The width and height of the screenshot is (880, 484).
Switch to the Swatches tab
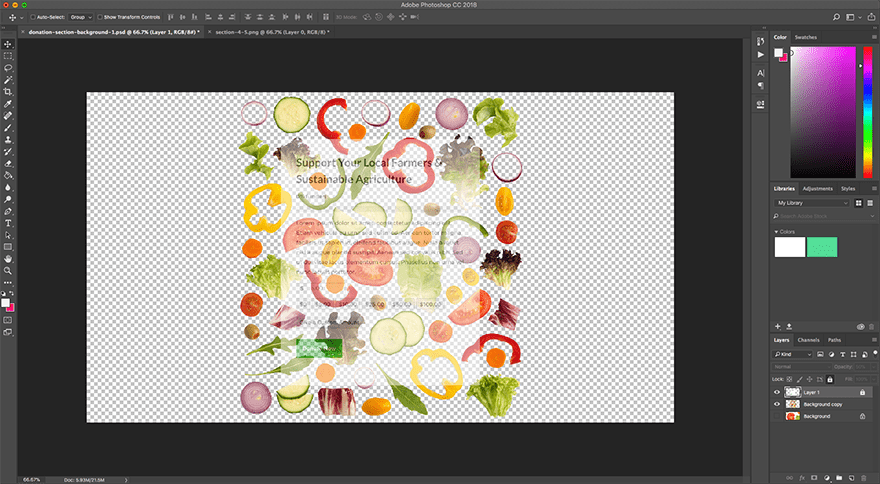pyautogui.click(x=806, y=37)
